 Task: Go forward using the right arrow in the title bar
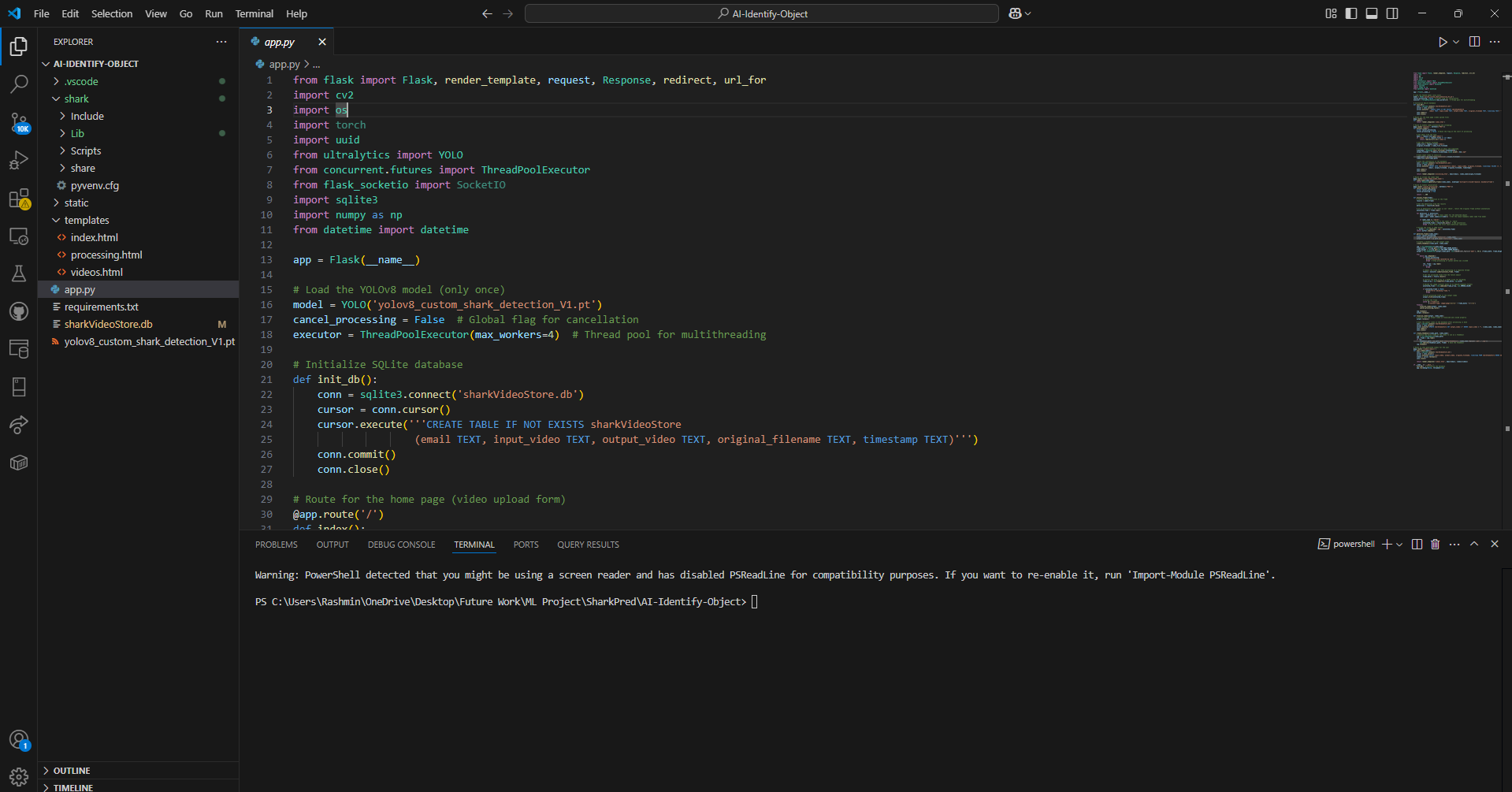coord(507,13)
